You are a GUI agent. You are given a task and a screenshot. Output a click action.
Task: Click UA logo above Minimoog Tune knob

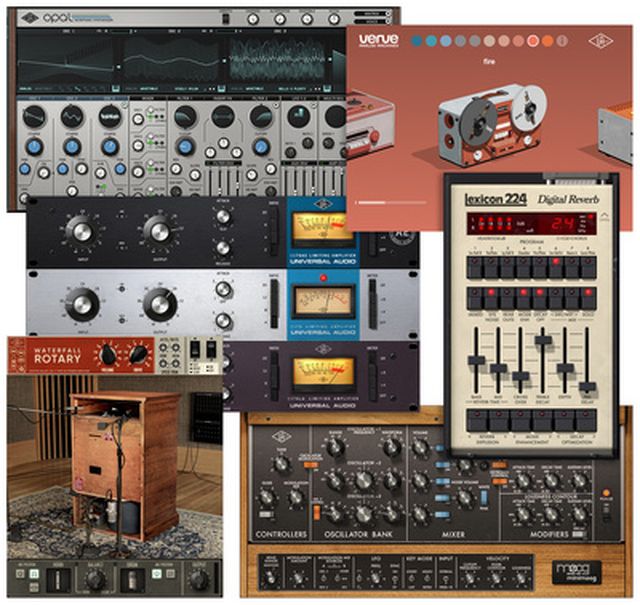tap(282, 436)
